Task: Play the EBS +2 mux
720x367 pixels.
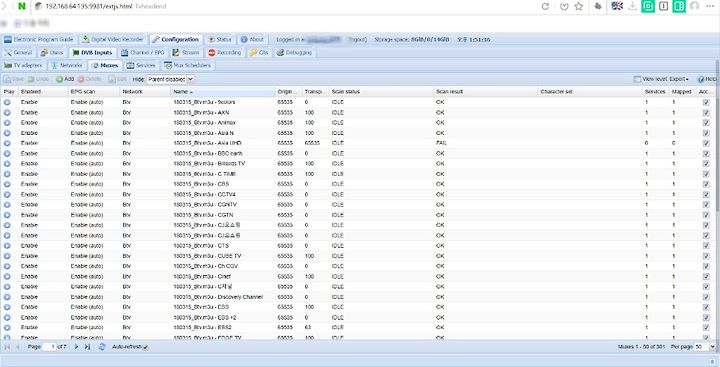Action: pos(7,317)
